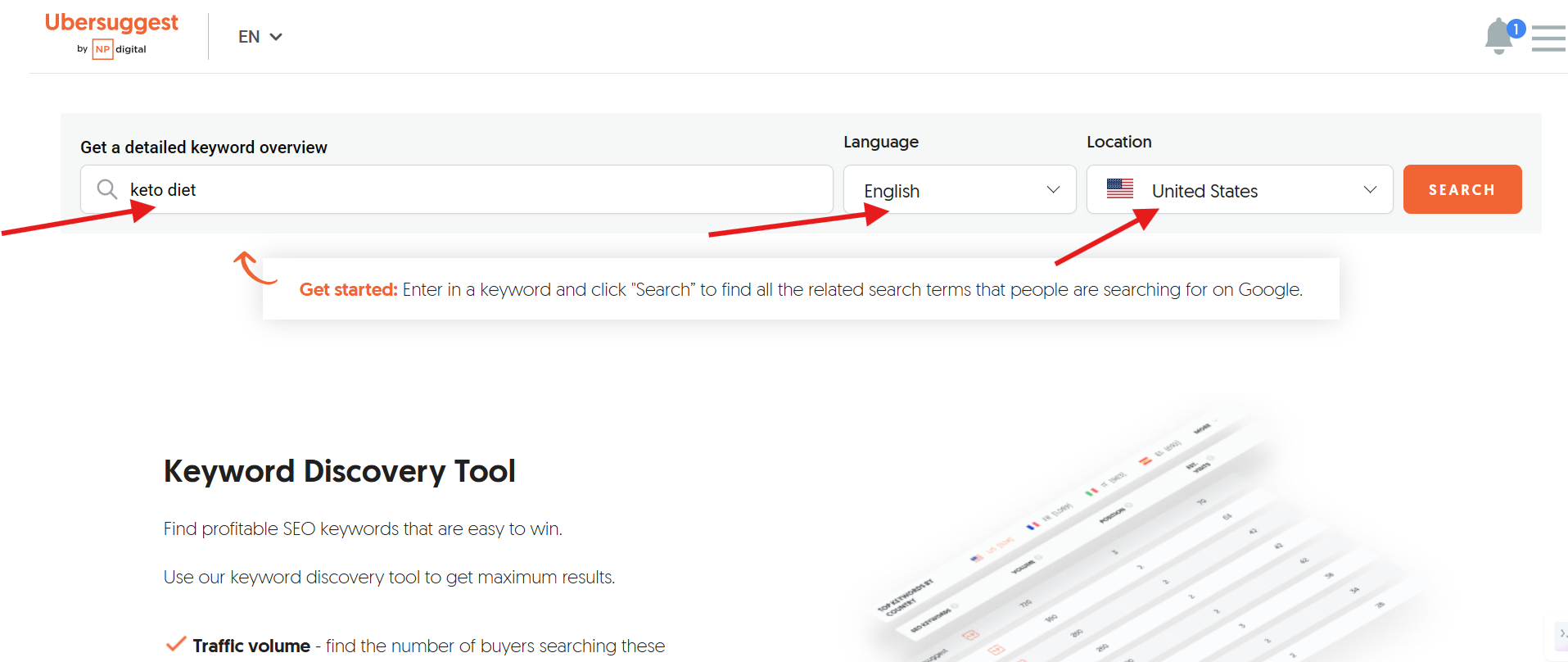
Task: Click the NP digital logo
Action: coord(112,49)
